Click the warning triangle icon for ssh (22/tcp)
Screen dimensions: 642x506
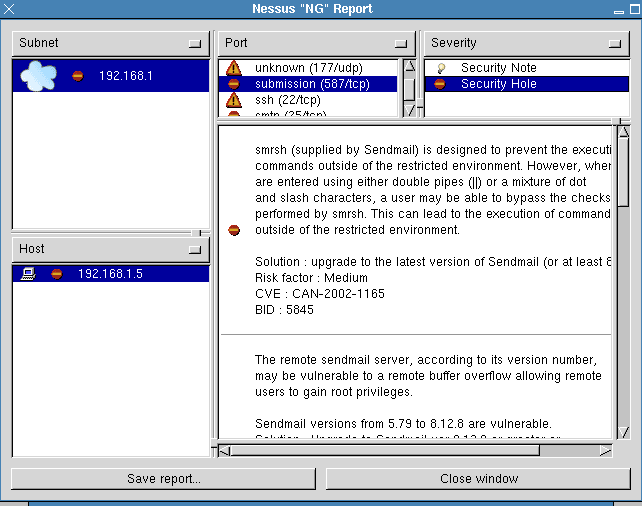(234, 100)
